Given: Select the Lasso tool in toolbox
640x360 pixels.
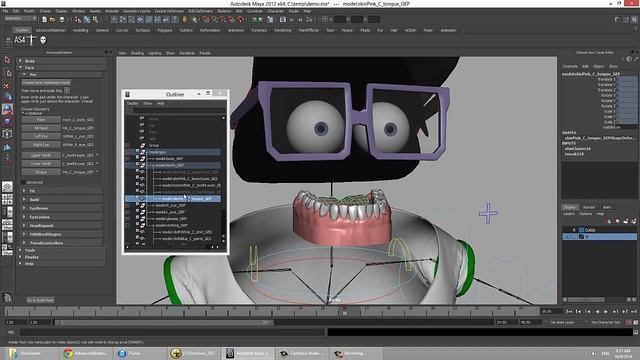Looking at the screenshot, I should 7,73.
